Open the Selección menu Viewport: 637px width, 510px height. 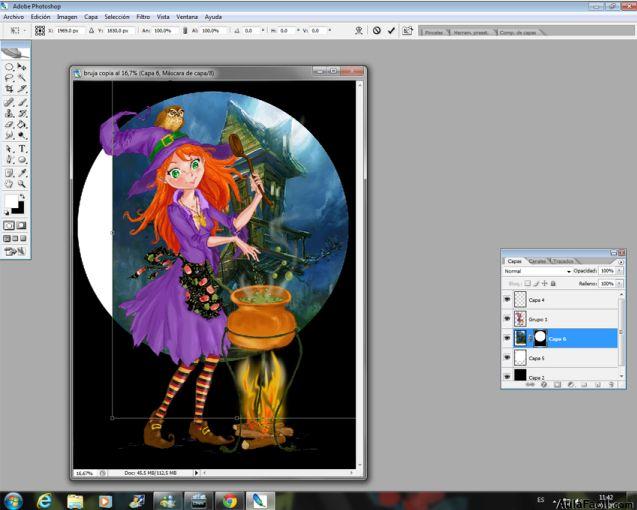click(117, 17)
